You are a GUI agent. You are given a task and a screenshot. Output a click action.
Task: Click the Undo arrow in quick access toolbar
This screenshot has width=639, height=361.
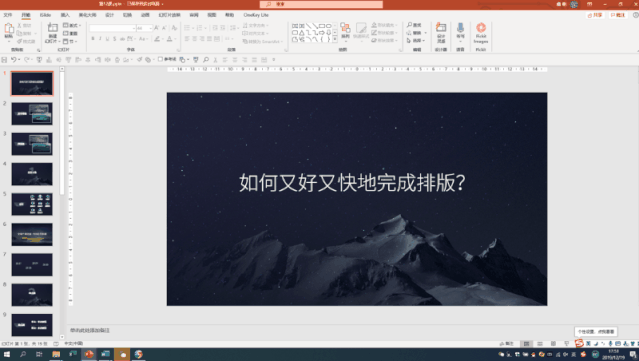13,59
